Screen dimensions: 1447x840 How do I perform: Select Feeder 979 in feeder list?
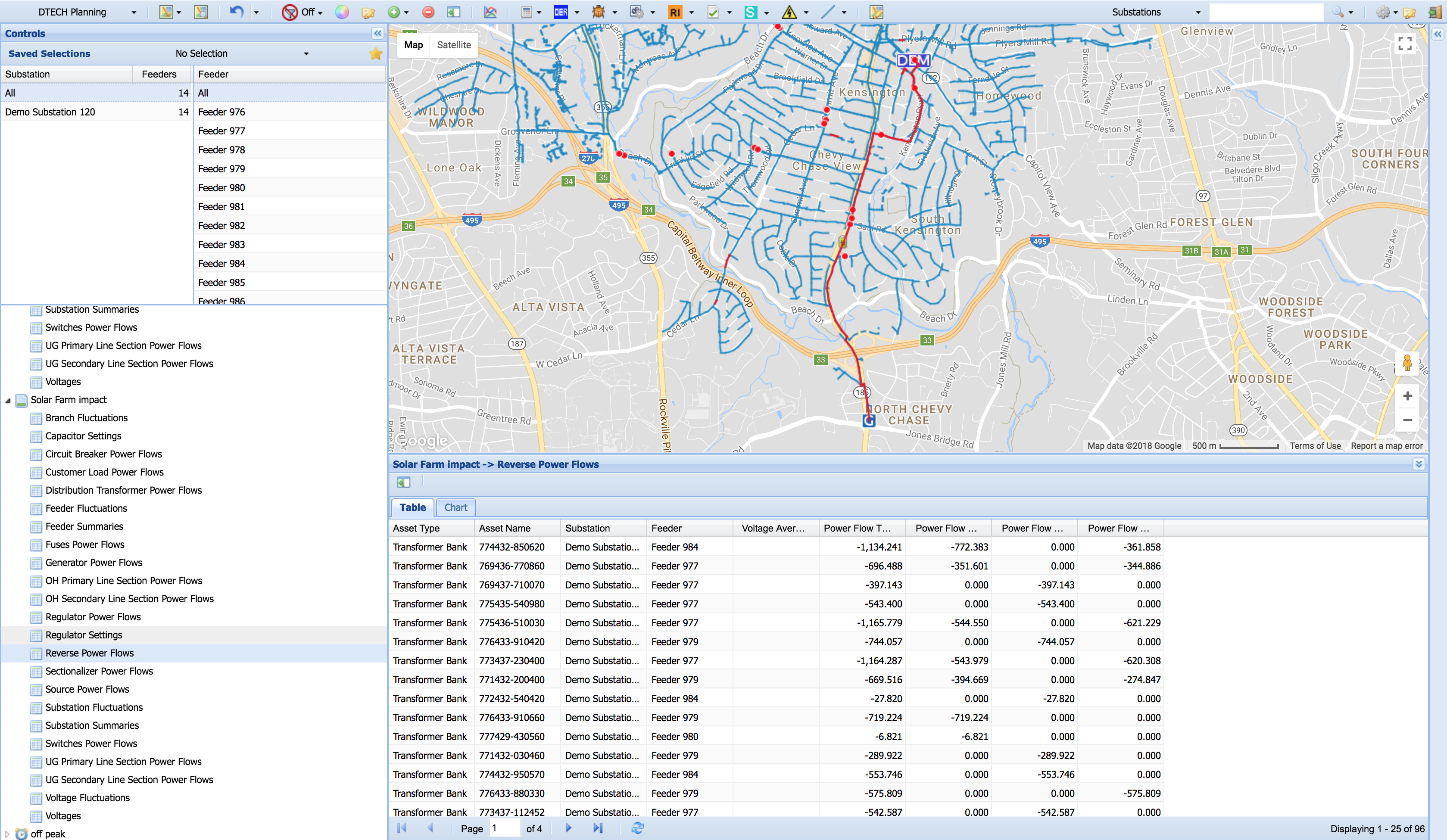[221, 169]
